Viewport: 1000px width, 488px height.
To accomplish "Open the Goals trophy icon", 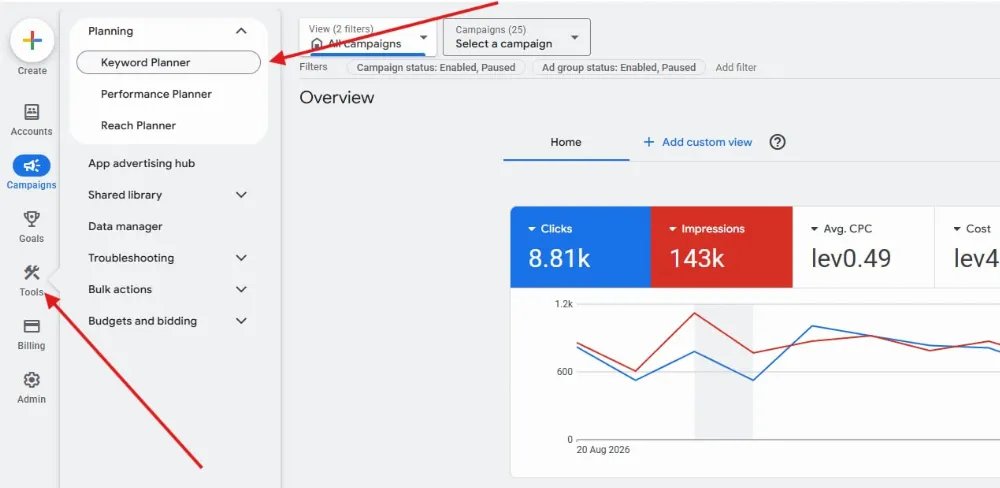I will click(x=31, y=219).
